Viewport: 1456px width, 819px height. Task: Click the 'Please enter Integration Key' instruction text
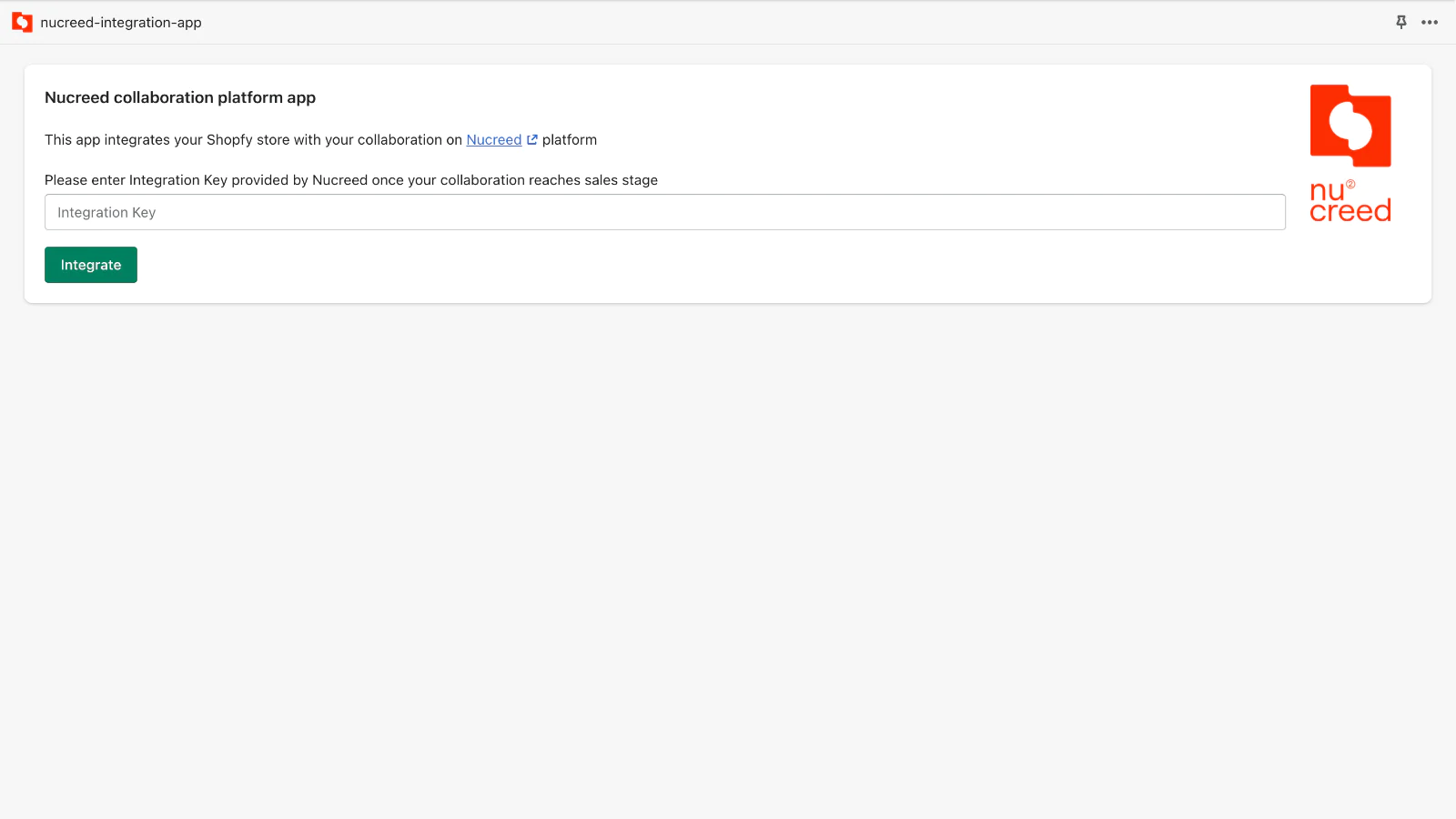tap(351, 180)
